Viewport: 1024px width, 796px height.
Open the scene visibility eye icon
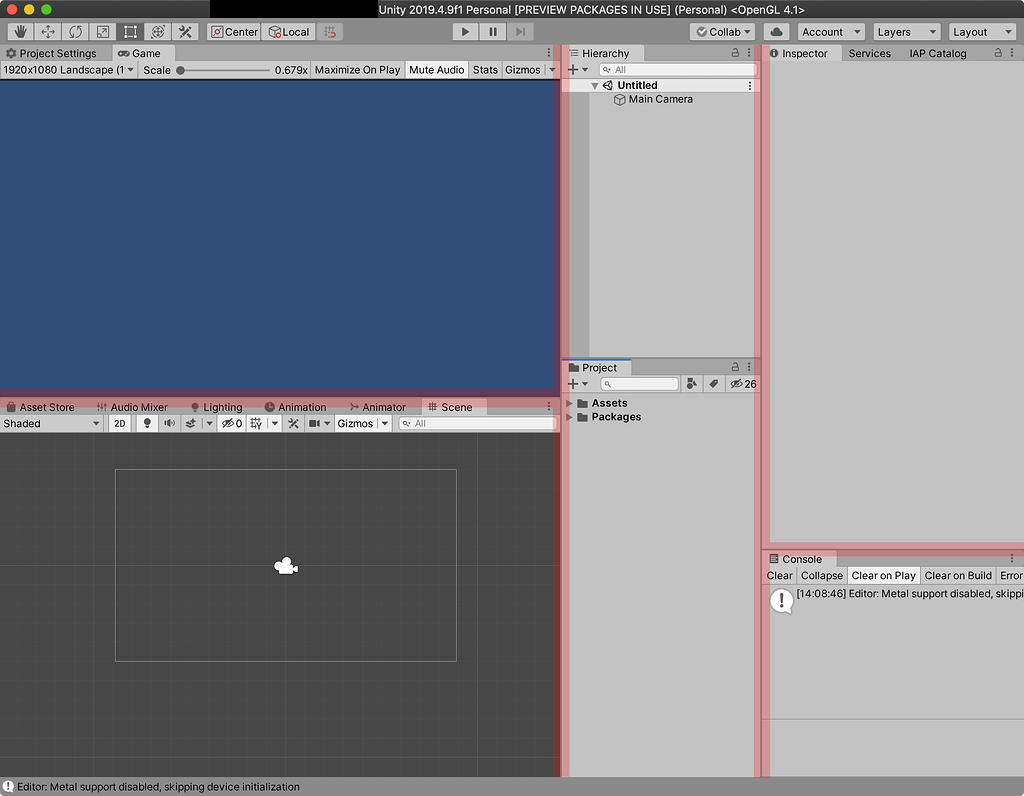(x=229, y=423)
